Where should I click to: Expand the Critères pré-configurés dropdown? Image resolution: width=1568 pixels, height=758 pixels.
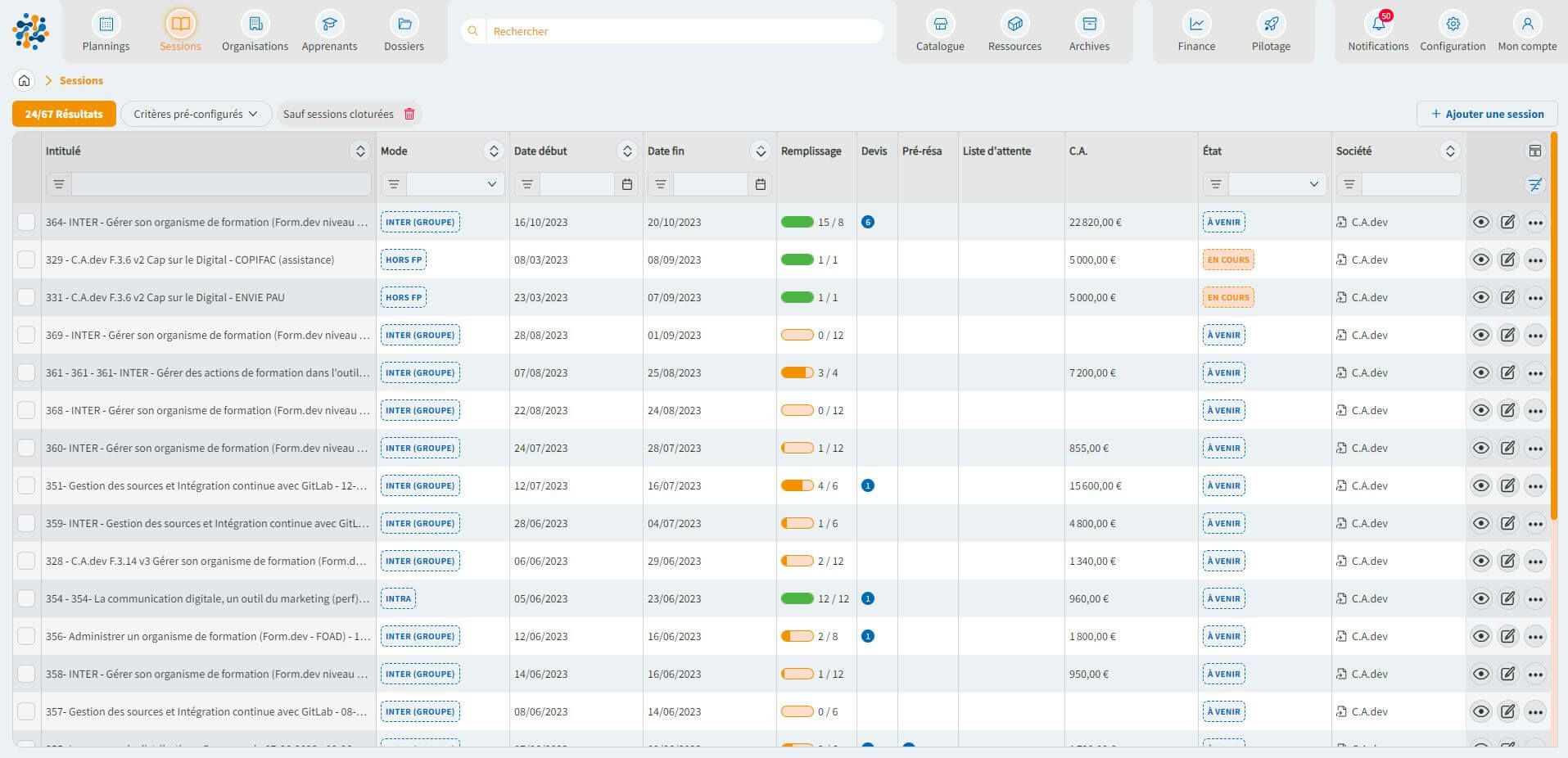[x=196, y=114]
